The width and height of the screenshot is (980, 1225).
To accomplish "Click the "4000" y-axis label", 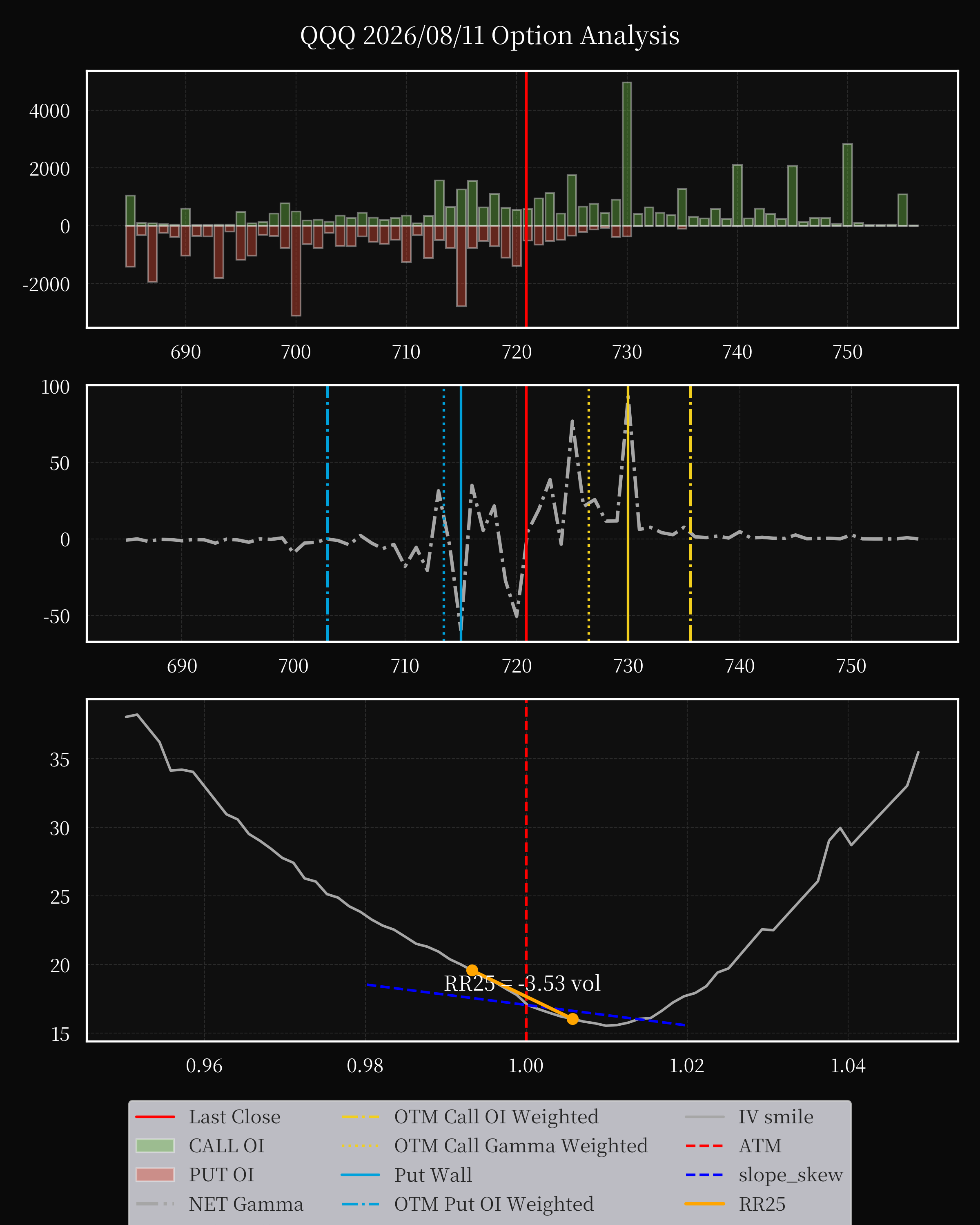I will coord(49,111).
